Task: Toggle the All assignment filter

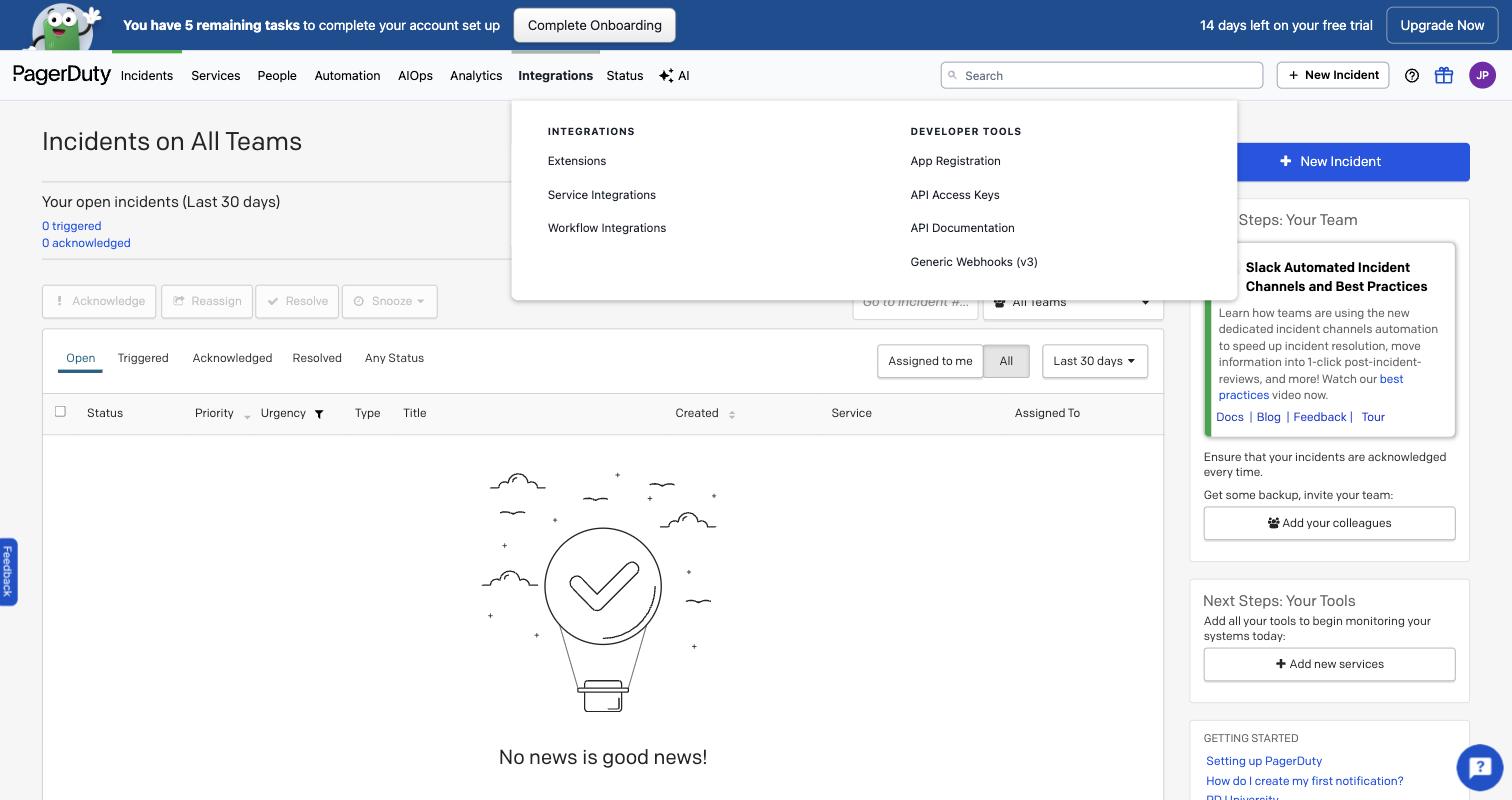Action: (1006, 361)
